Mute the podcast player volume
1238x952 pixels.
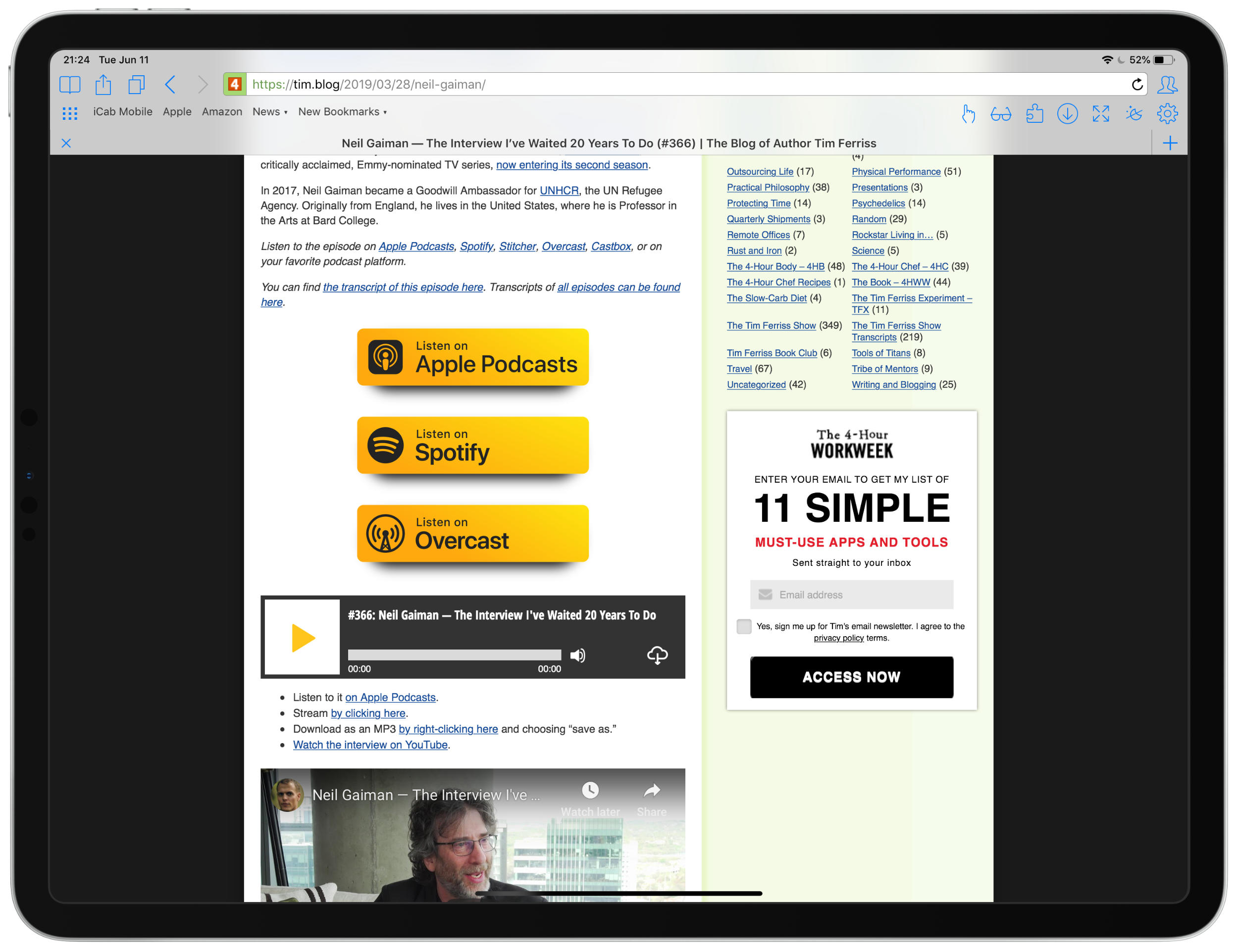tap(577, 655)
